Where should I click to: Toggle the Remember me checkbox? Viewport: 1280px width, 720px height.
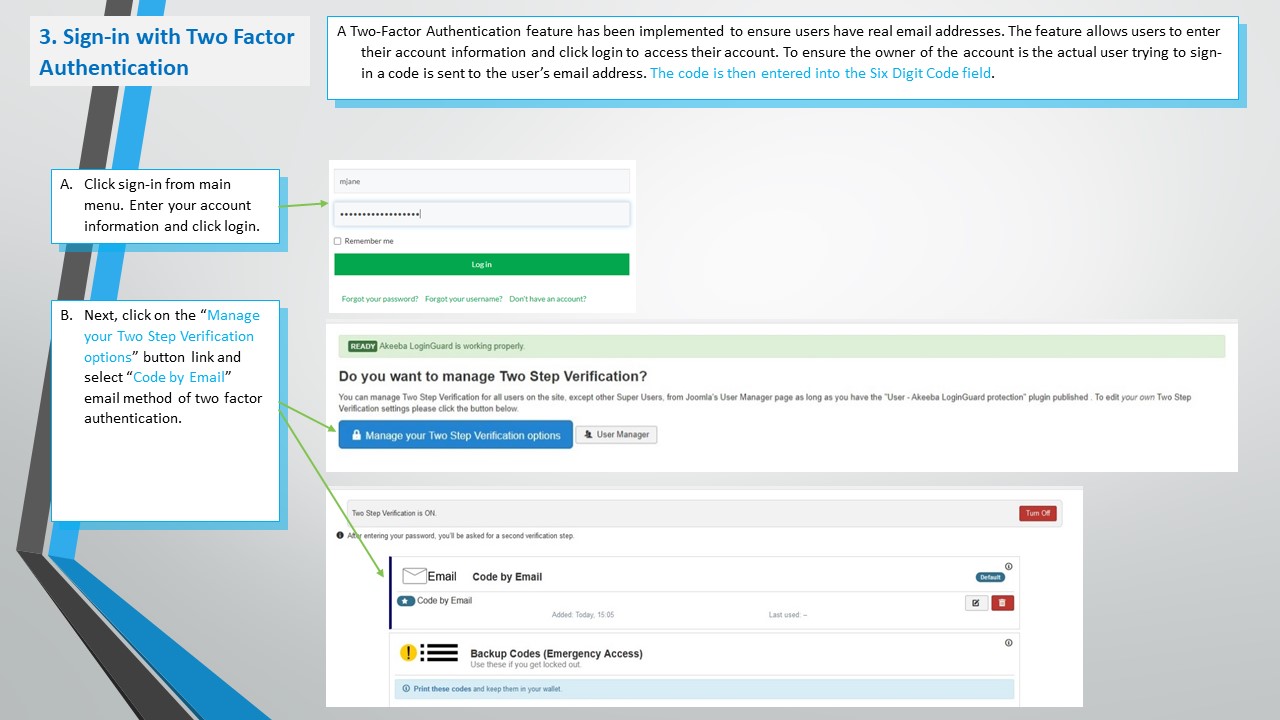[x=338, y=241]
